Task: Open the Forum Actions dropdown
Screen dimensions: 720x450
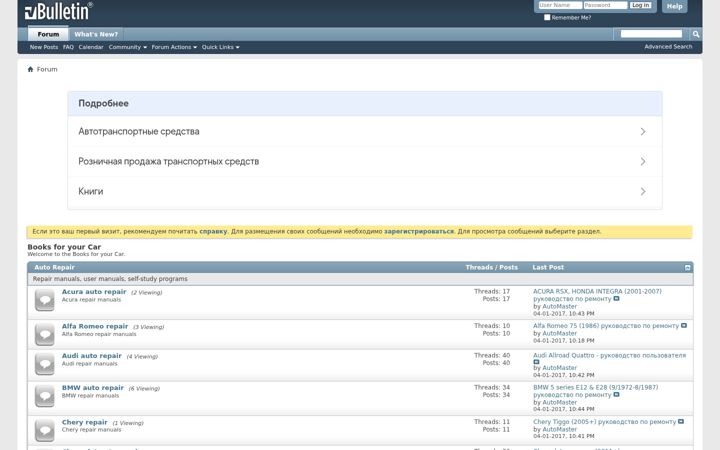Action: pos(174,47)
